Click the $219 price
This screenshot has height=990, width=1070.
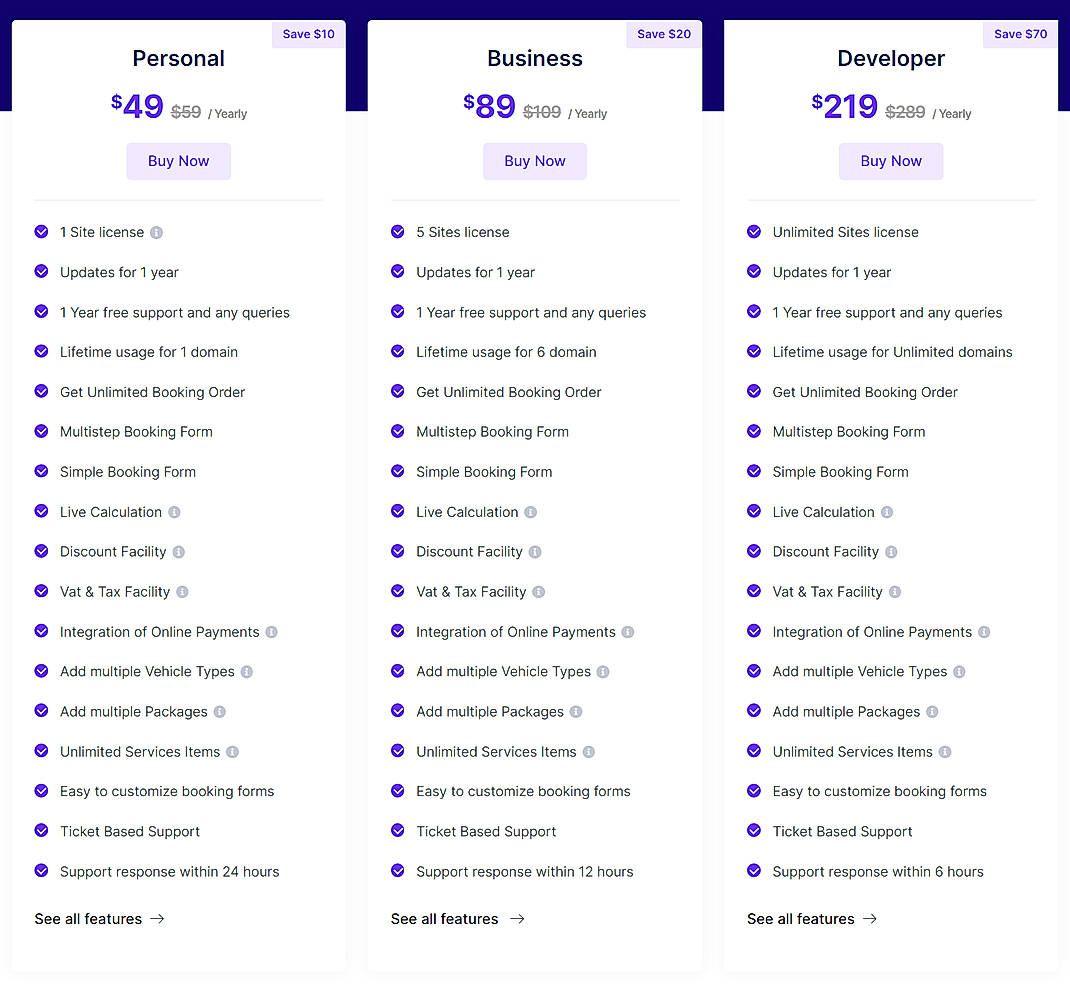[845, 106]
